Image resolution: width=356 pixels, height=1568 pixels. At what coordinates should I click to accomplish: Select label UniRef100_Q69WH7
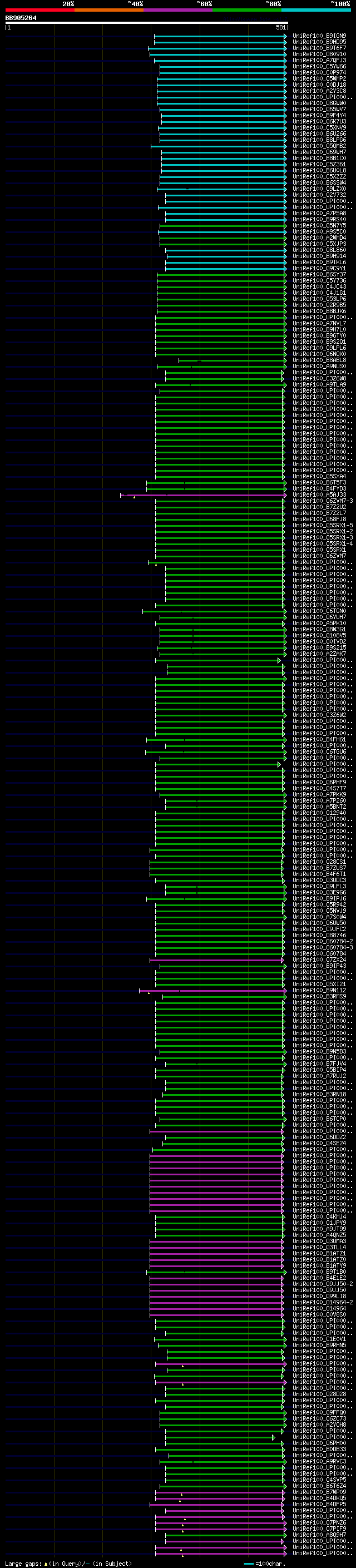(319, 152)
